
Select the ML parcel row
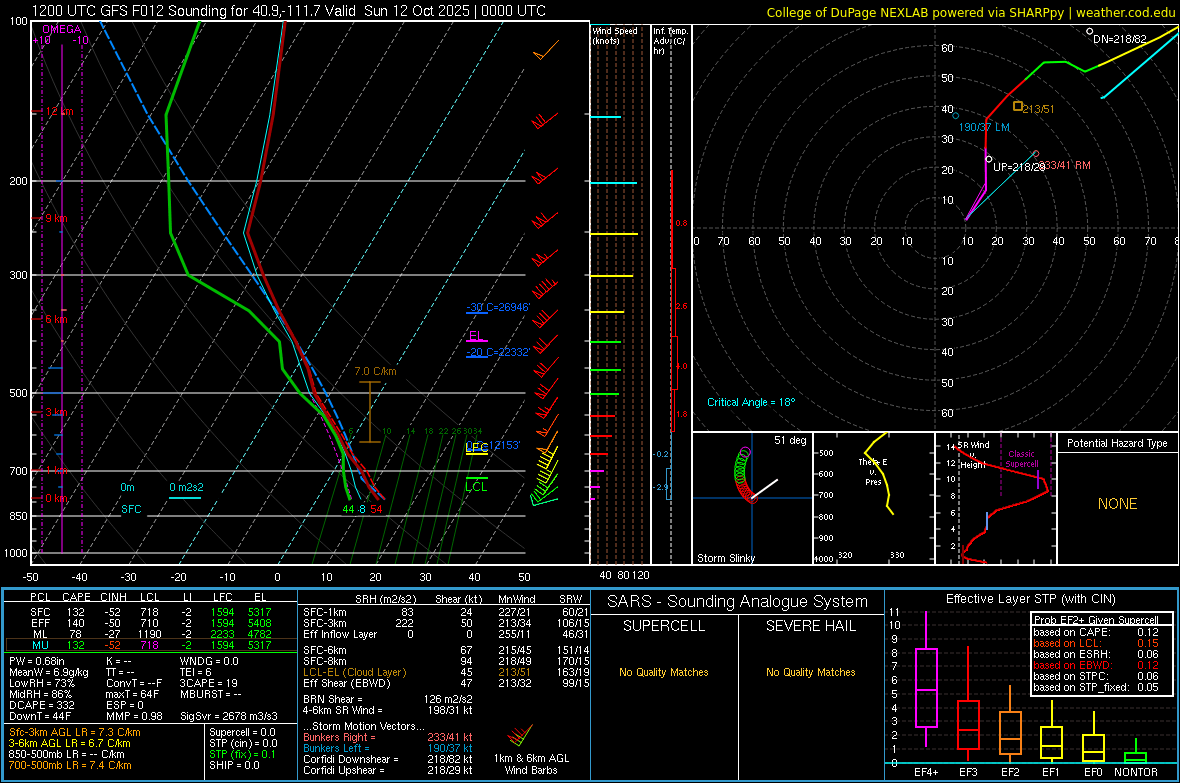tap(151, 634)
